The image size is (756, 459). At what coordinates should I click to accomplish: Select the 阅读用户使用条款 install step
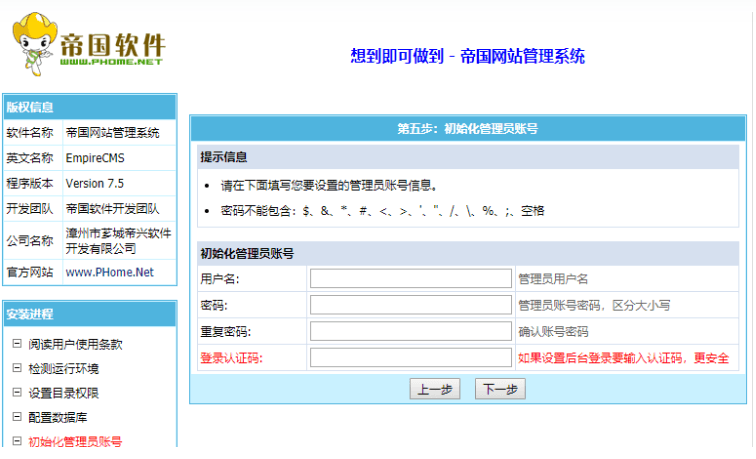(75, 344)
